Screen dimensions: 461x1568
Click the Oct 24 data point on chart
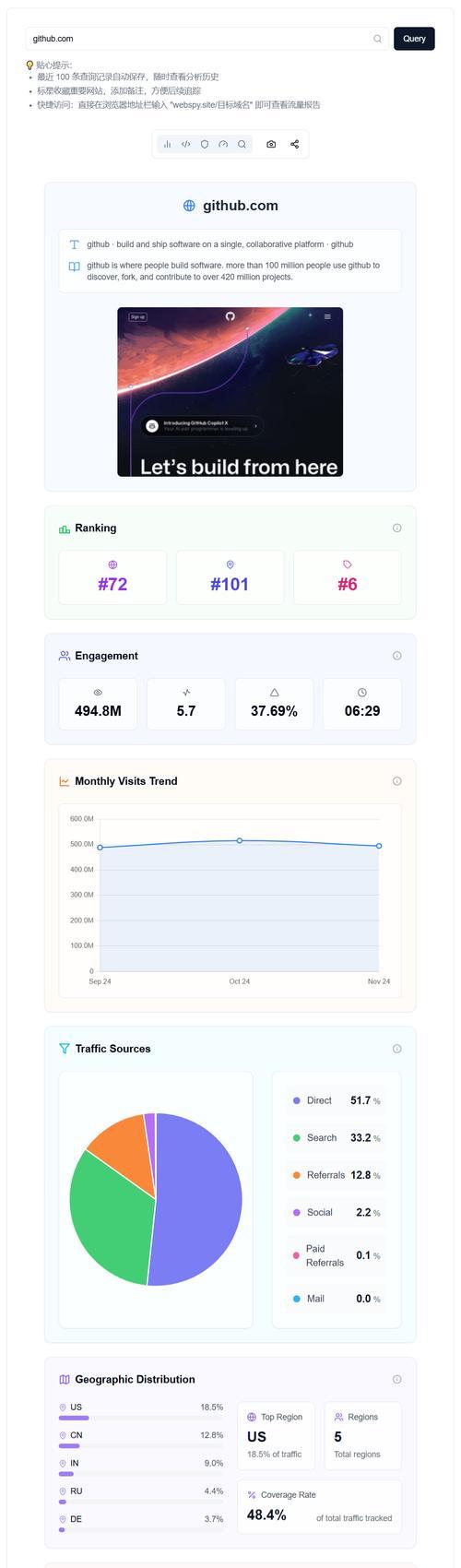click(240, 840)
